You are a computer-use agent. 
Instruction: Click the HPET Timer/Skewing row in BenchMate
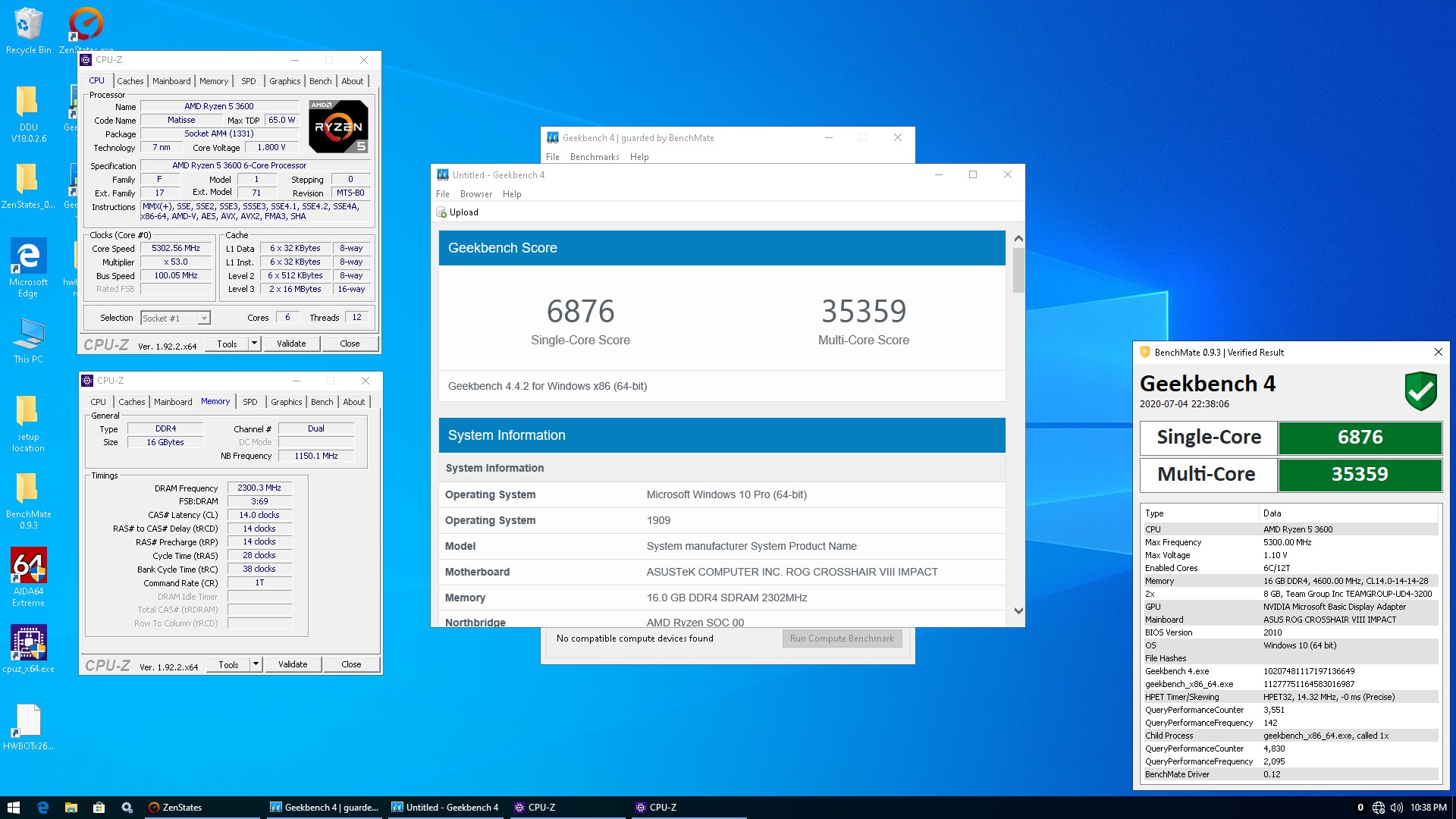(1289, 697)
